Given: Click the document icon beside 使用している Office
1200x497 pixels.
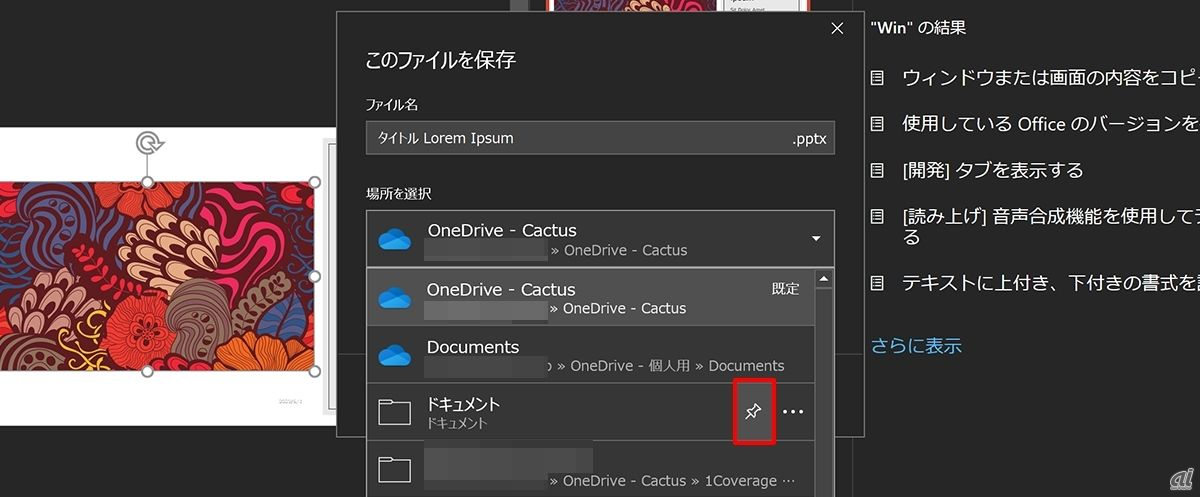Looking at the screenshot, I should tap(877, 124).
